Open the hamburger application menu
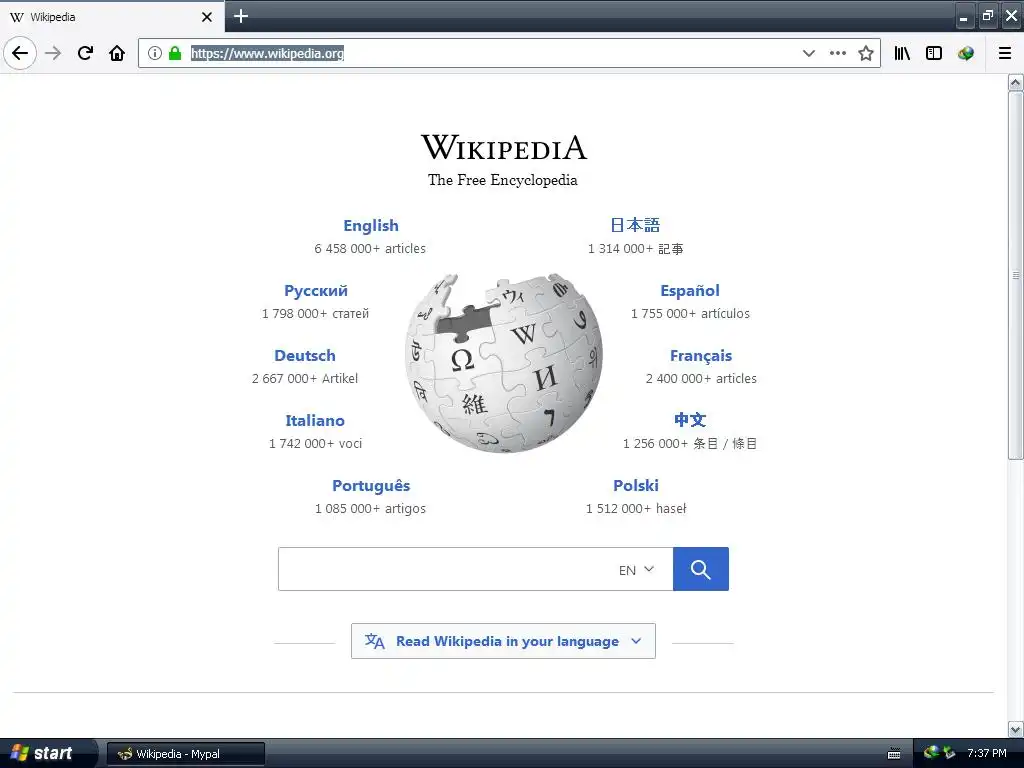The image size is (1024, 768). (x=1005, y=53)
